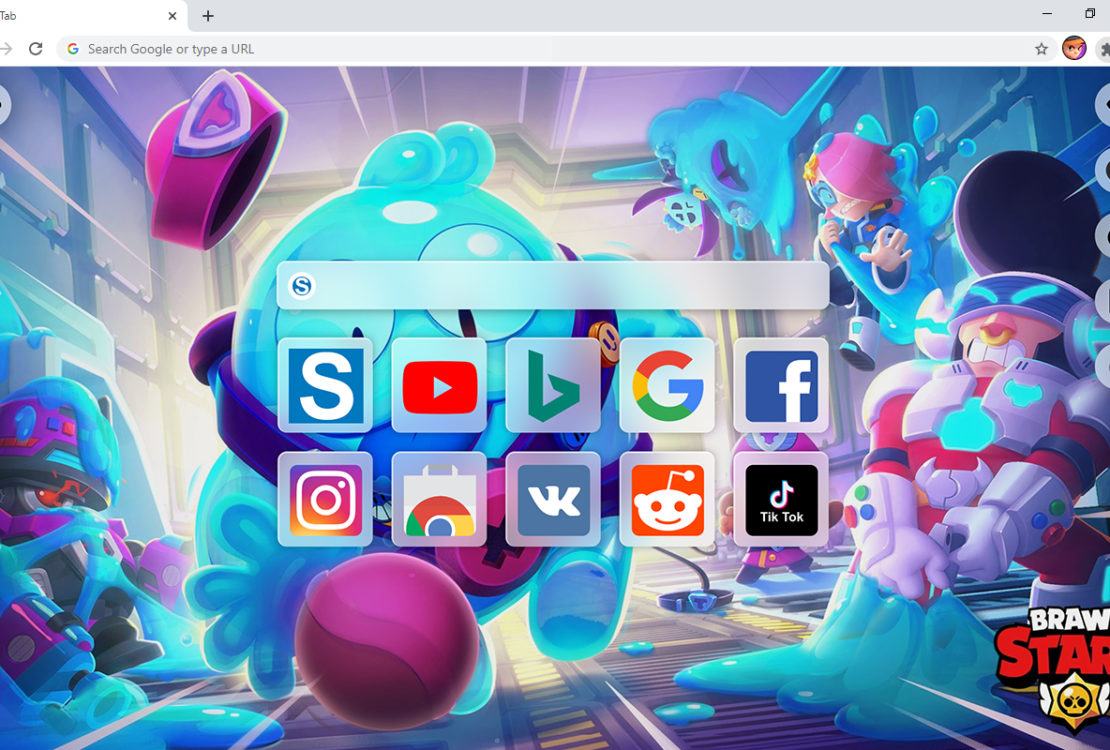Open the VK shortcut tile
1110x750 pixels.
(x=553, y=499)
